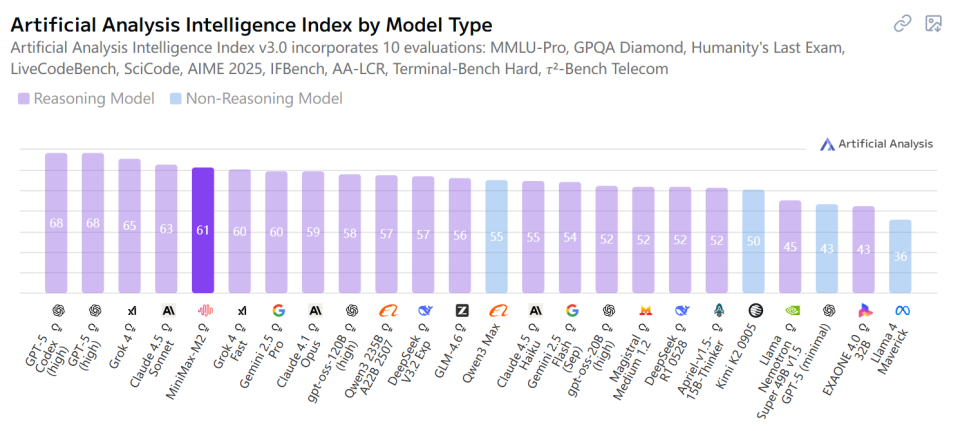Click the Kimi K2 0905 bar
960x431 pixels.
754,242
